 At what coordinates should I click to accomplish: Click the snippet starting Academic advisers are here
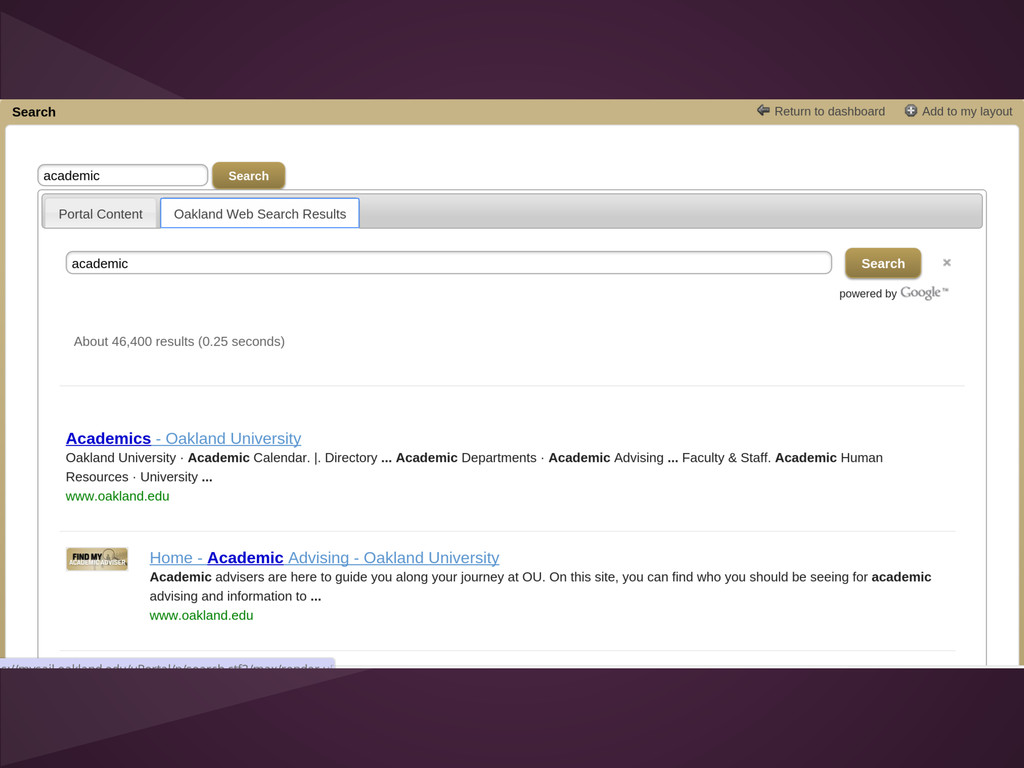(x=540, y=586)
